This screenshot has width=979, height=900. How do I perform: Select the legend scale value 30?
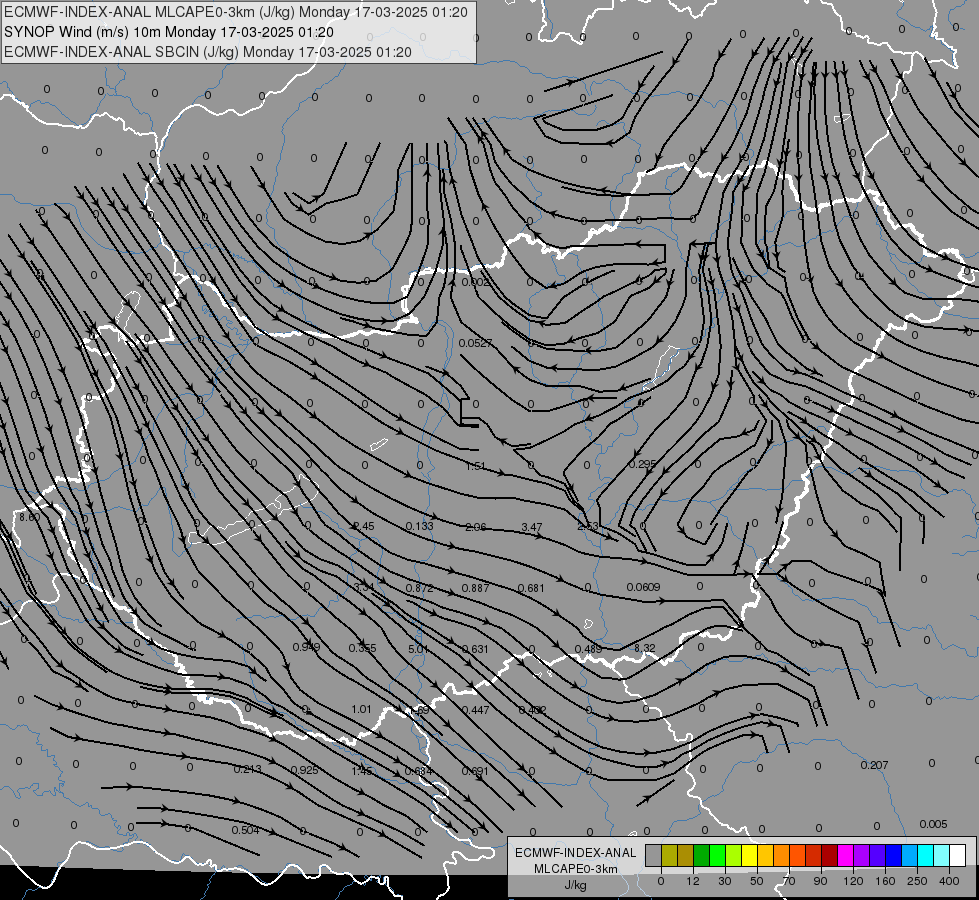pyautogui.click(x=725, y=881)
